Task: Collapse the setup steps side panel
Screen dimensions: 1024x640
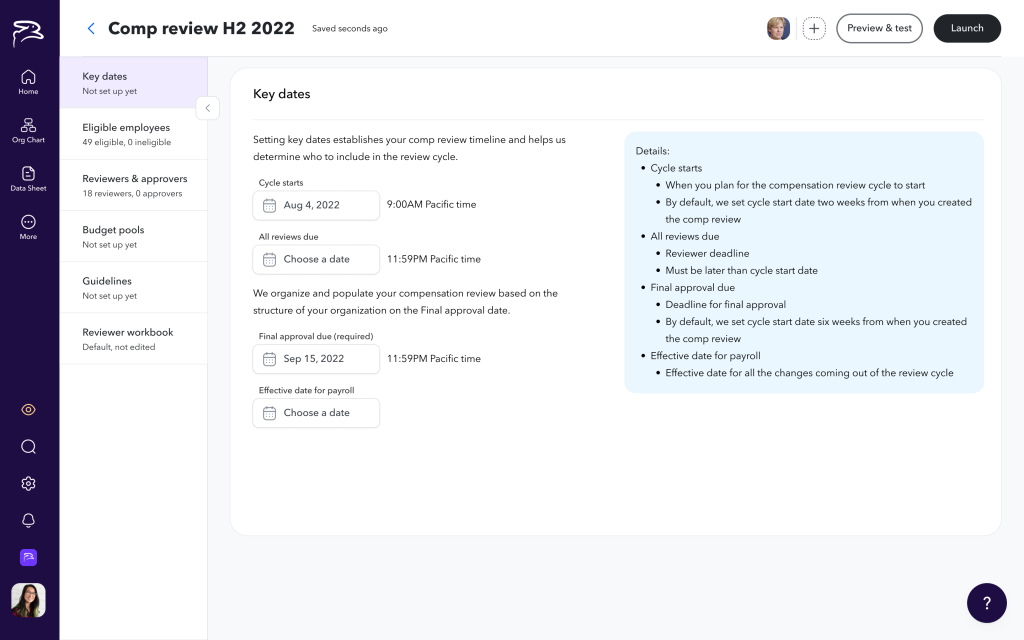Action: click(x=207, y=108)
